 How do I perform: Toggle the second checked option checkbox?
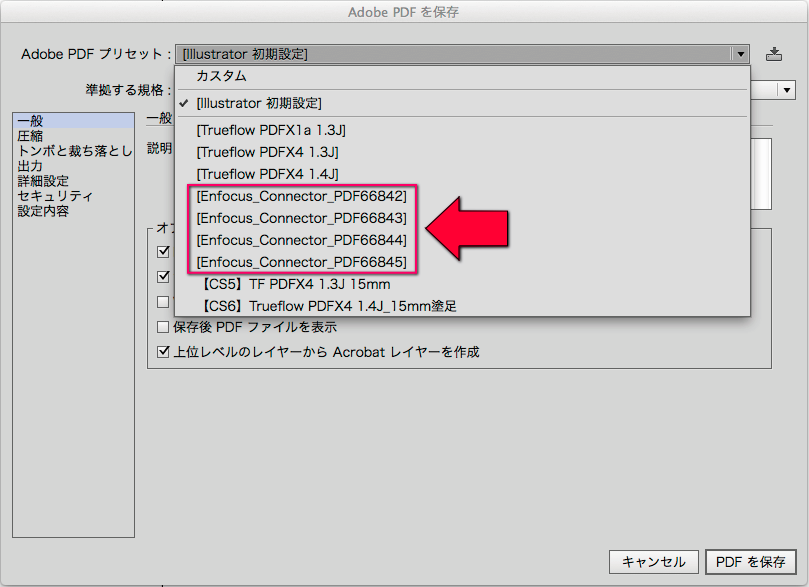163,276
